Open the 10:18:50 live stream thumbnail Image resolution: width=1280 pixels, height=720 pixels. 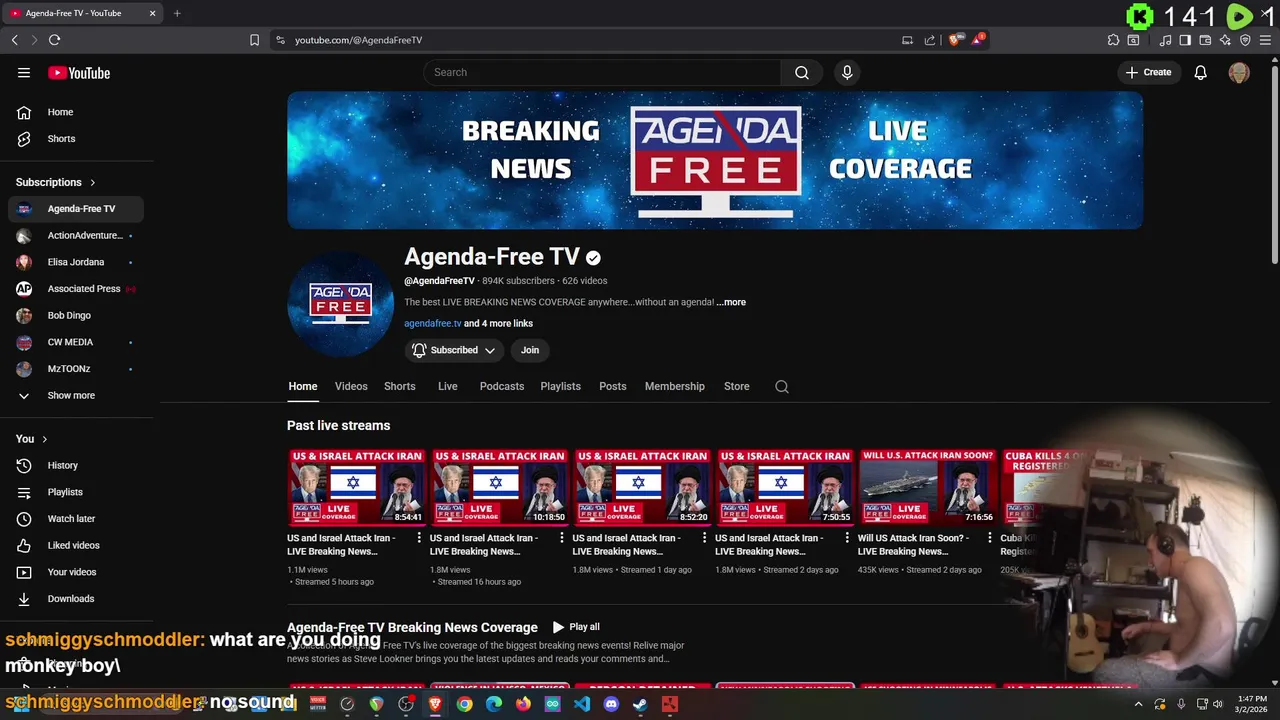[499, 487]
